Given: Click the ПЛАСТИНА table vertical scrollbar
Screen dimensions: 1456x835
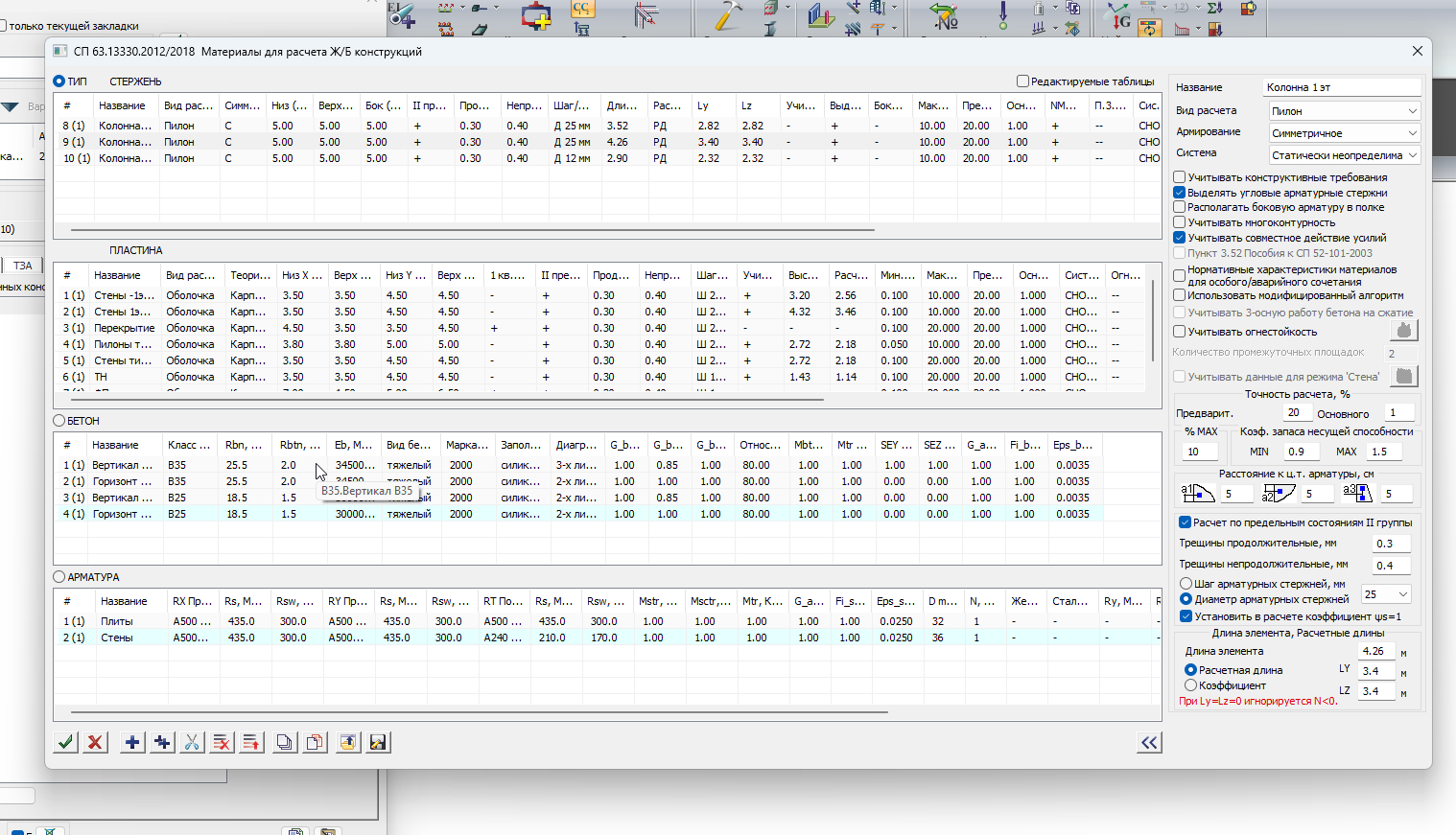Looking at the screenshot, I should point(1153,321).
